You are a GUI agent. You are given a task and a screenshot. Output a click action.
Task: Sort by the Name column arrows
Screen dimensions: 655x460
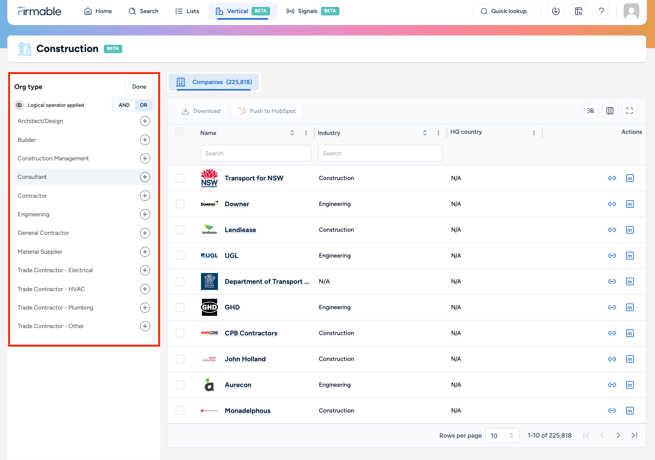(x=292, y=133)
